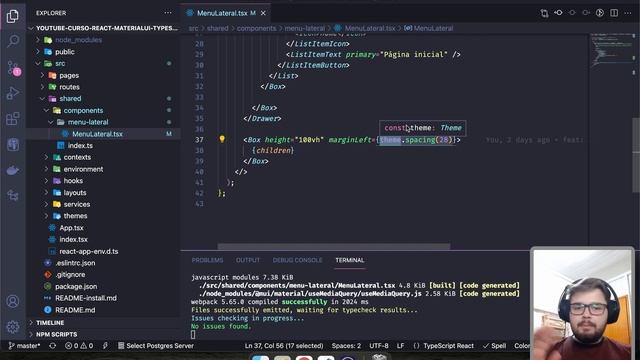
Task: Click the master branch indicator in status bar
Action: (x=24, y=346)
